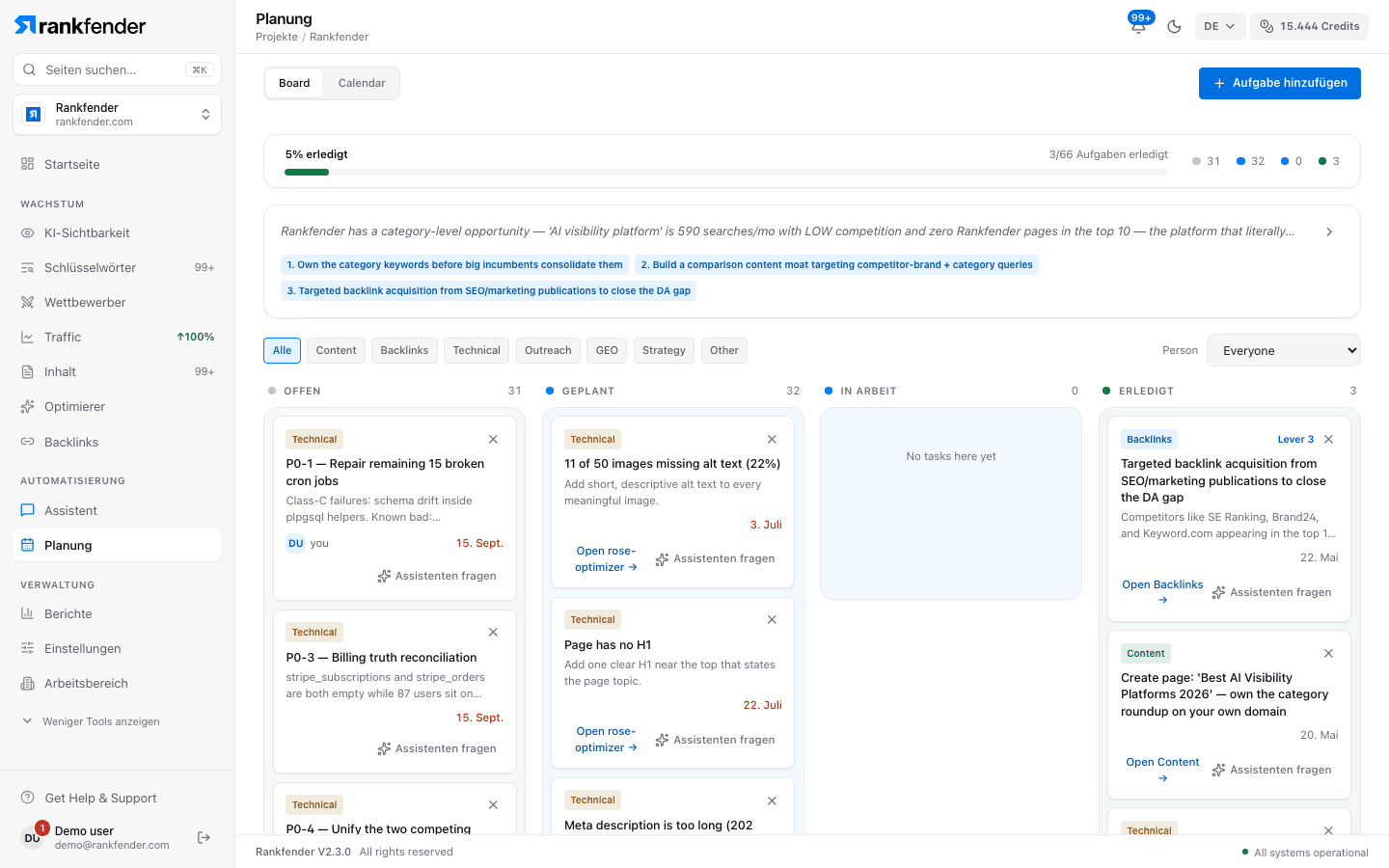This screenshot has height=868, width=1389.
Task: Ask assistant on Page has no H1 card
Action: point(715,740)
